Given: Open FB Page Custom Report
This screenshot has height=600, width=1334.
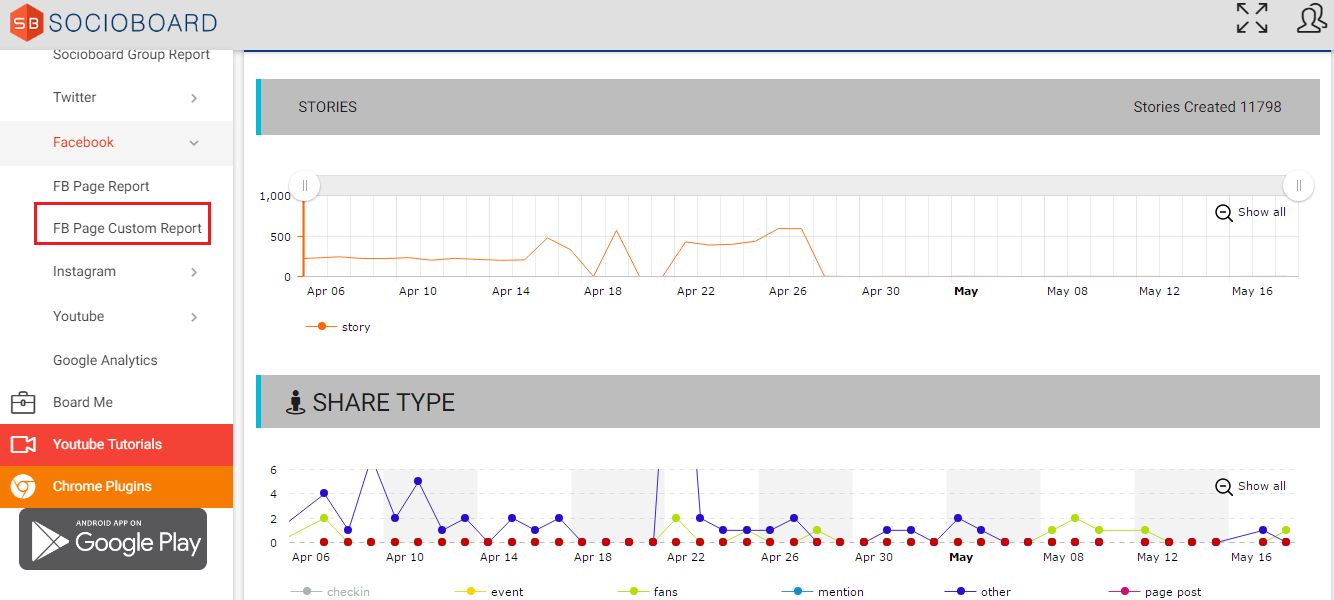Looking at the screenshot, I should pyautogui.click(x=127, y=228).
